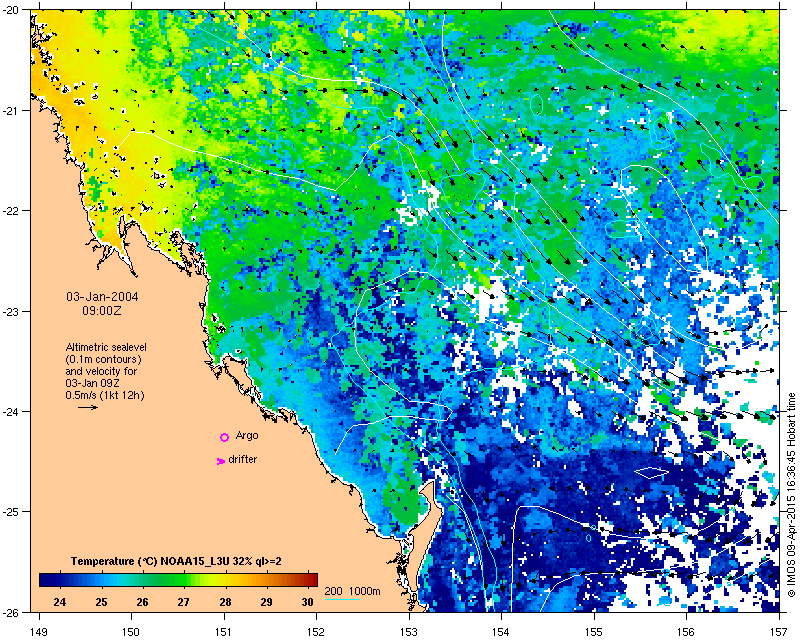800x640 pixels.
Task: Click the colorbar tick label "30"
Action: click(x=307, y=602)
